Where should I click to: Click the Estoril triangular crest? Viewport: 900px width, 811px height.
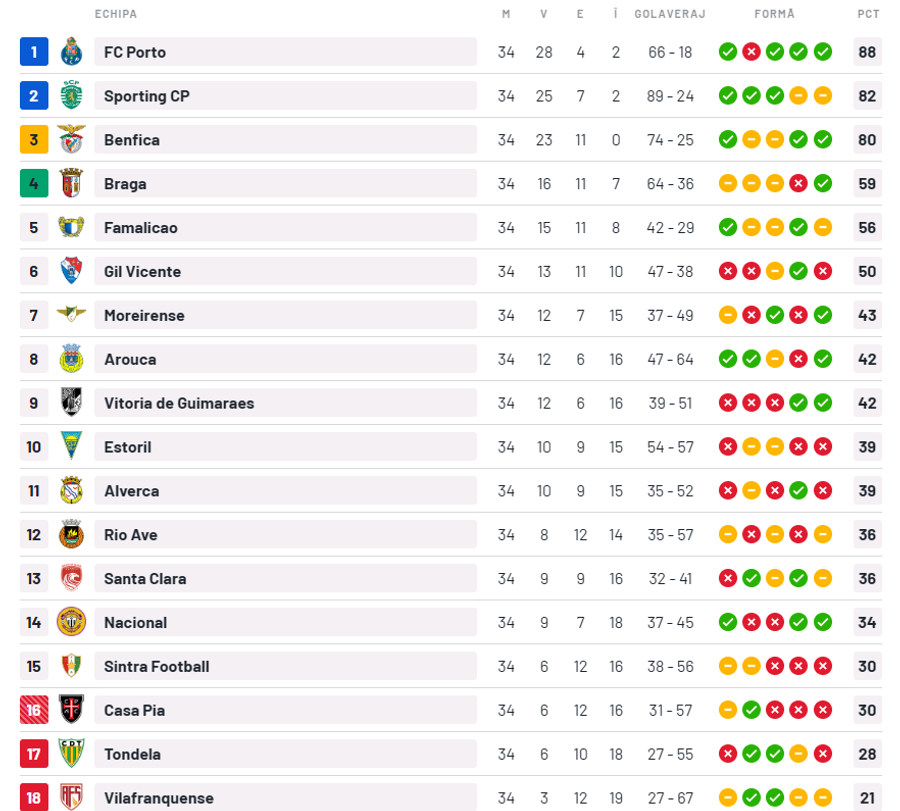pos(71,447)
